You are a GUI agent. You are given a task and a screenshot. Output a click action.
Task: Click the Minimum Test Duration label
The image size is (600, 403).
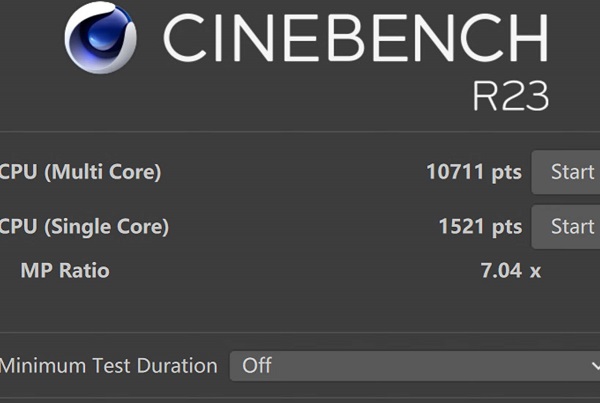[x=108, y=365]
